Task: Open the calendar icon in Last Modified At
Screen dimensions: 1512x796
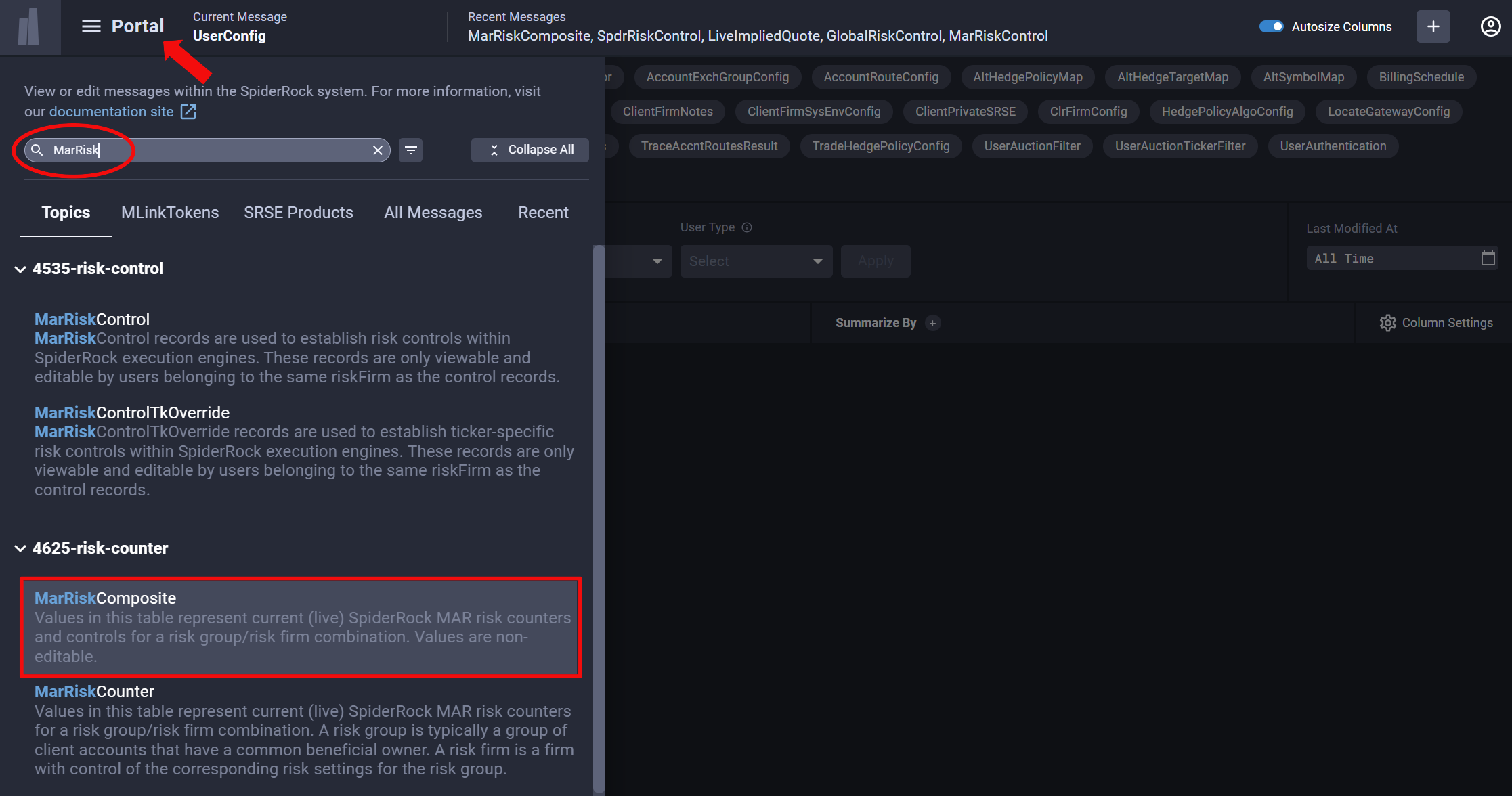Action: [x=1488, y=258]
